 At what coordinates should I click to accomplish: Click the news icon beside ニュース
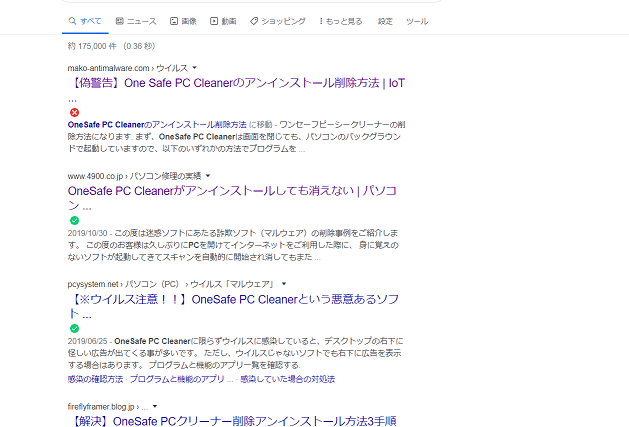click(120, 21)
